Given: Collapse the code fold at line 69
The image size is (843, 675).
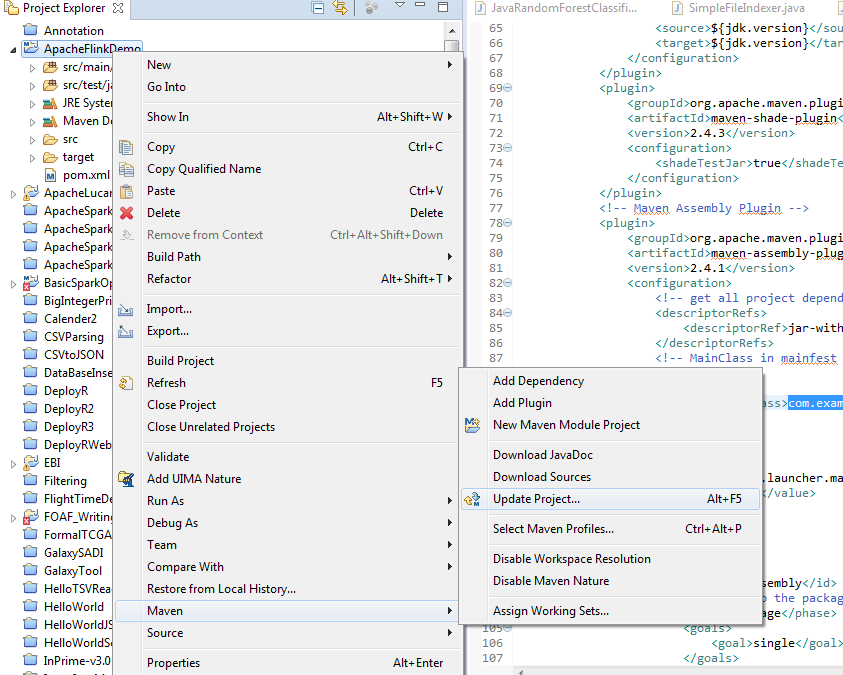Looking at the screenshot, I should [x=507, y=88].
